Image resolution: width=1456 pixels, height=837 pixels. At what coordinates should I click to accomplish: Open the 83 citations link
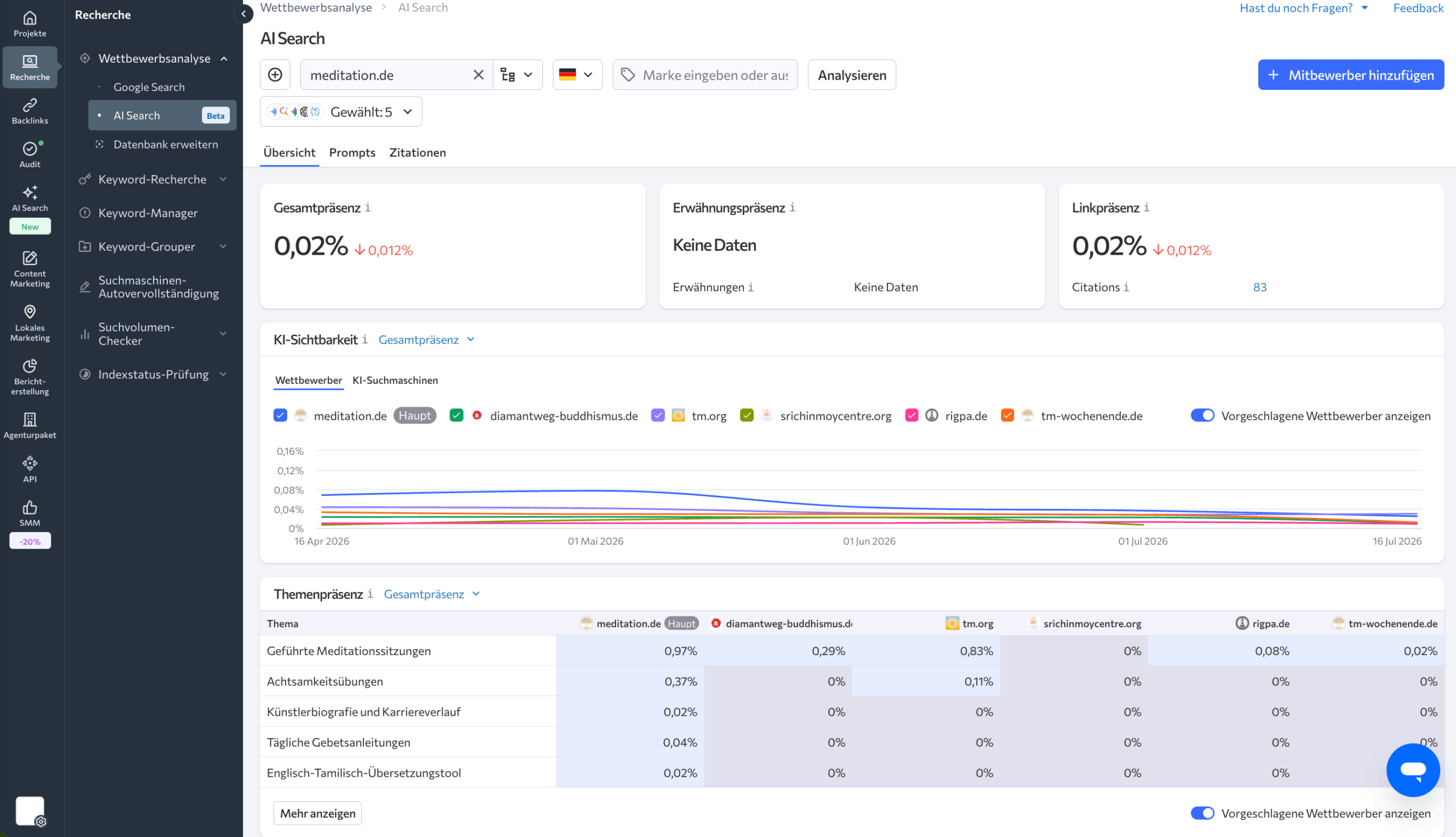tap(1259, 287)
